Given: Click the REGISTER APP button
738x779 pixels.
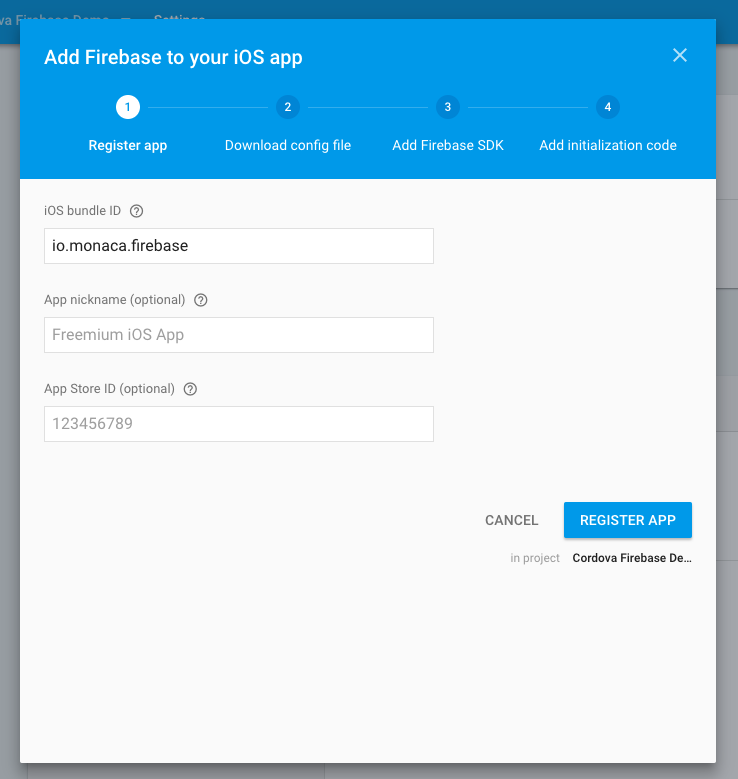Looking at the screenshot, I should (x=628, y=520).
